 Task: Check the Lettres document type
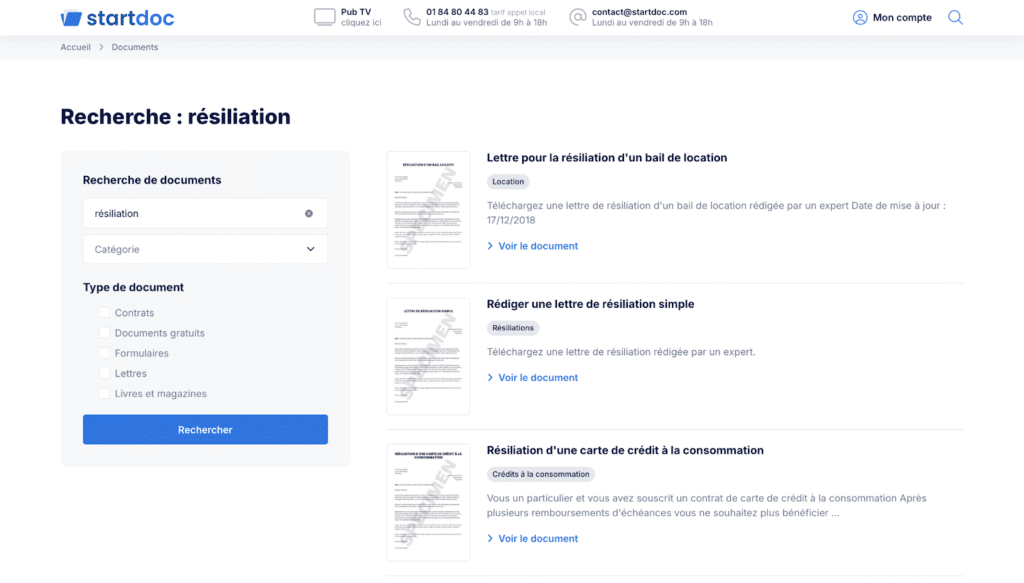104,373
